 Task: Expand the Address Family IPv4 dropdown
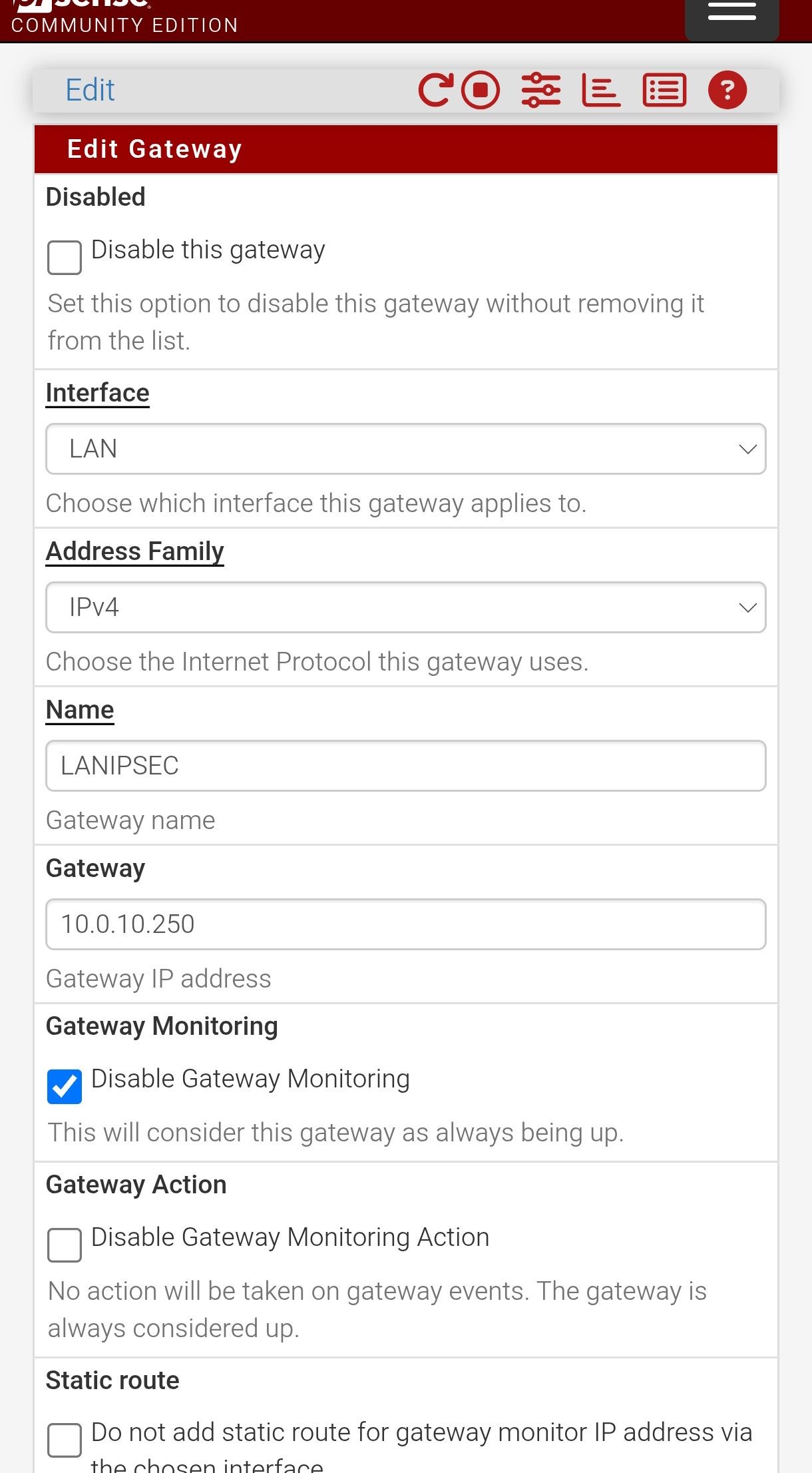pyautogui.click(x=405, y=607)
